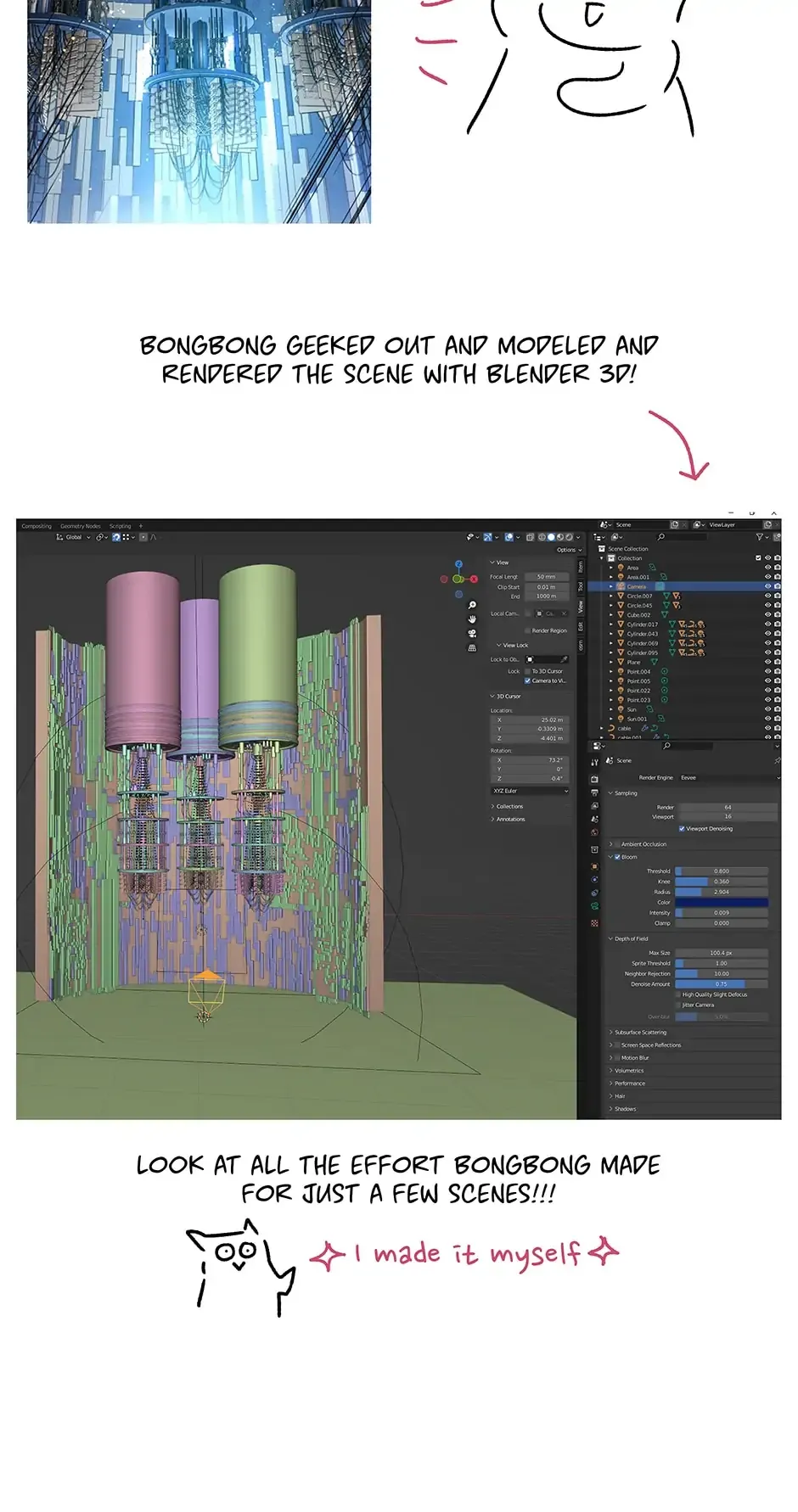Image resolution: width=798 pixels, height=1512 pixels.
Task: Click the pan view hand icon
Action: 472,619
